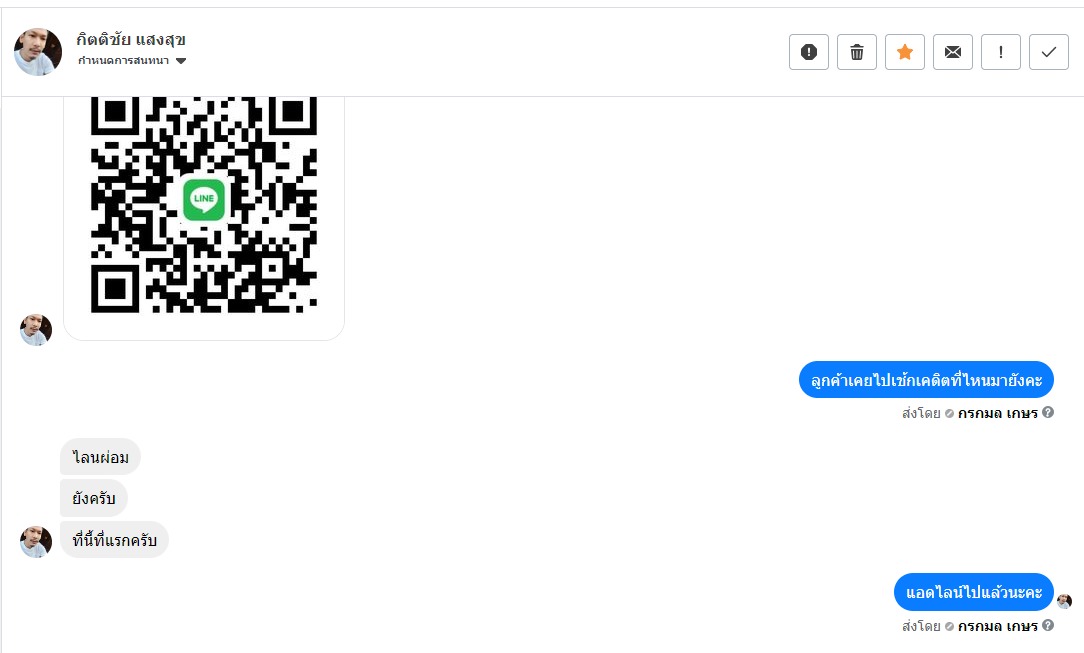Open กิตติชัย แสงสุข profile name
Screen dimensions: 1084x653
point(131,39)
